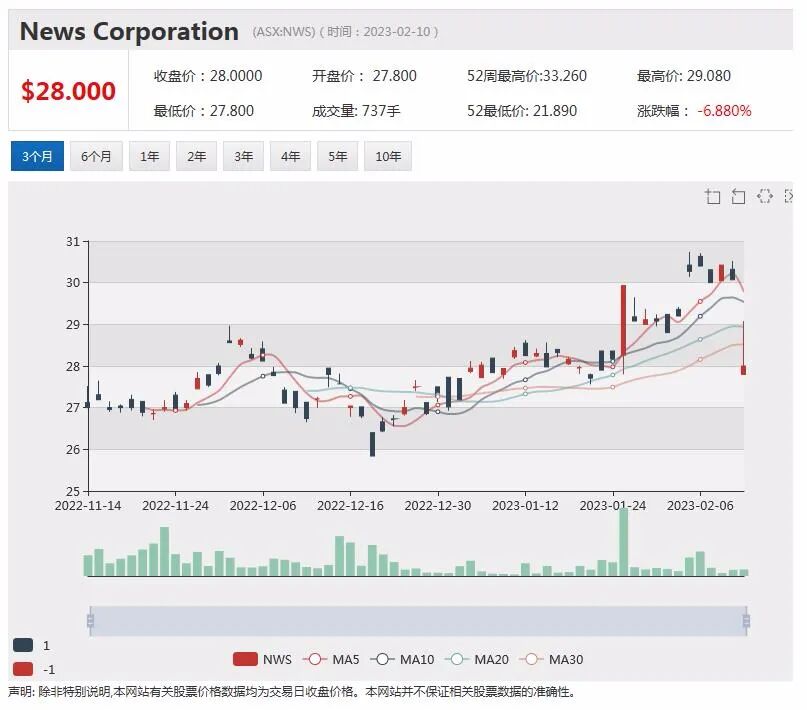Select the 3年 range button
The image size is (807, 710).
243,156
